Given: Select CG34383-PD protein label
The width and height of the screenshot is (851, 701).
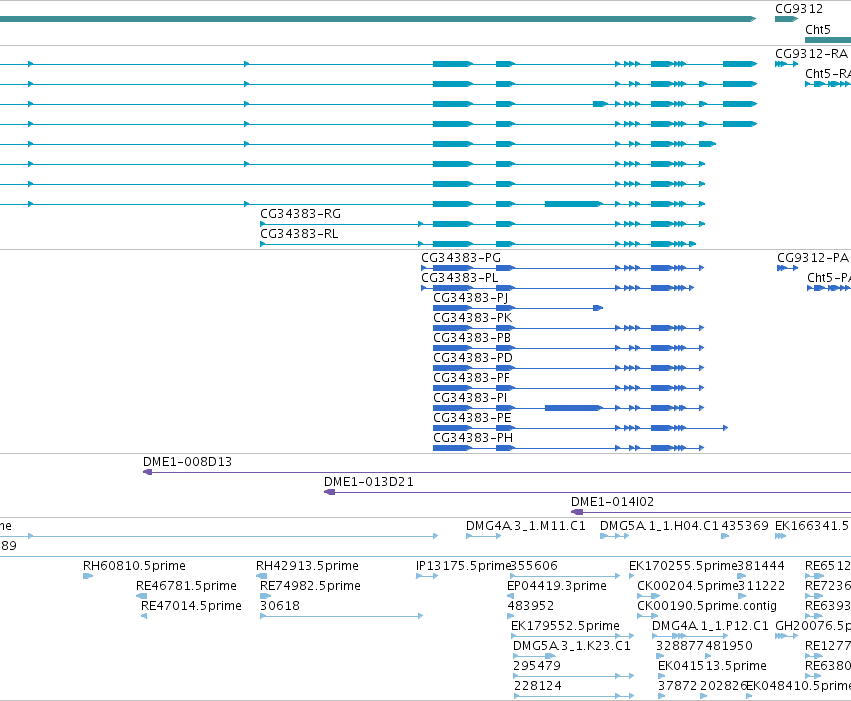Looking at the screenshot, I should click(x=473, y=358).
